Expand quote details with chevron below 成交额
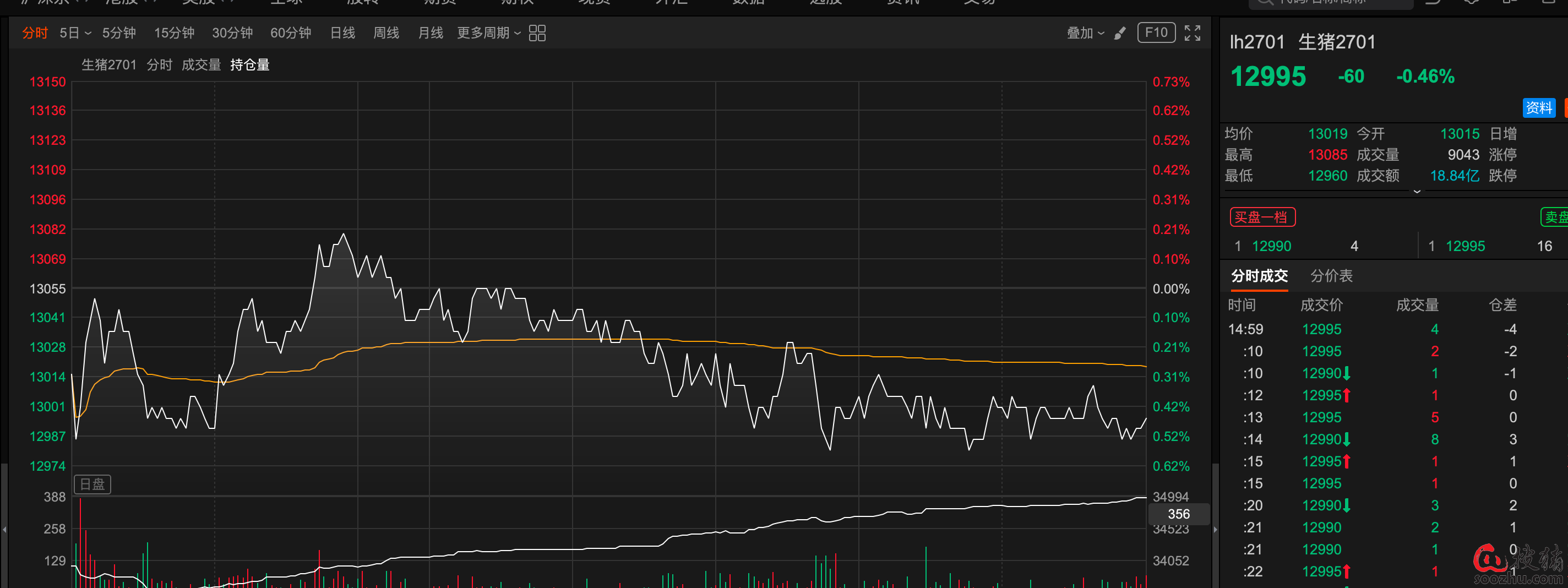This screenshot has height=588, width=1568. pos(1417,191)
